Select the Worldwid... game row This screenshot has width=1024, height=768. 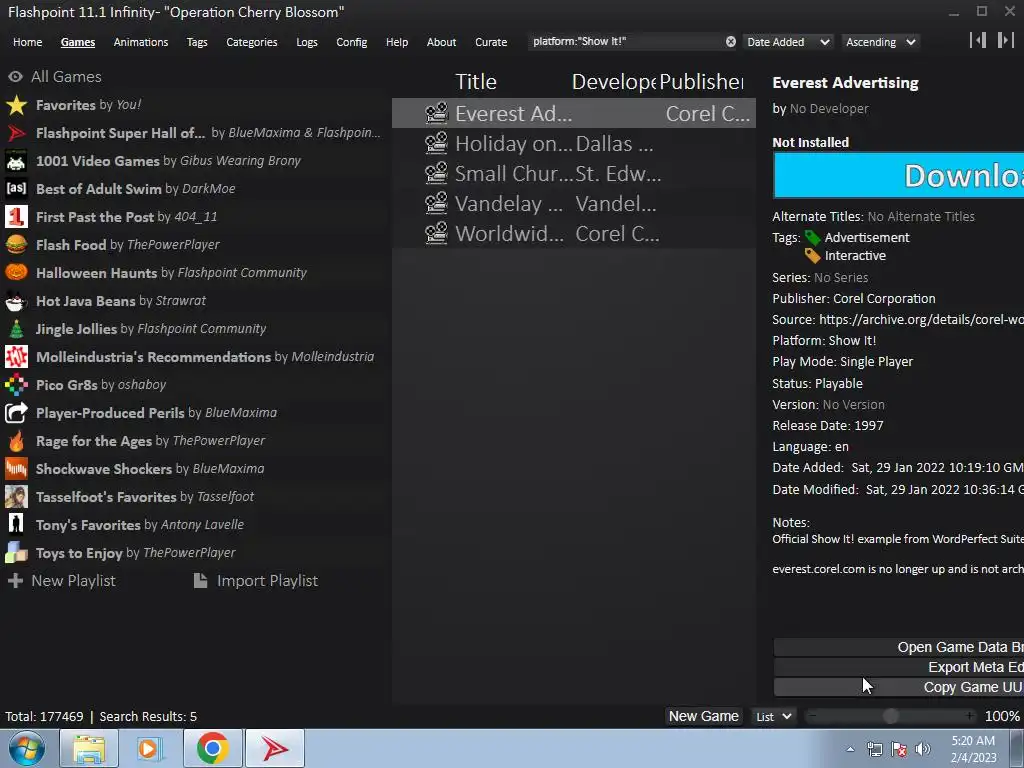tap(573, 234)
